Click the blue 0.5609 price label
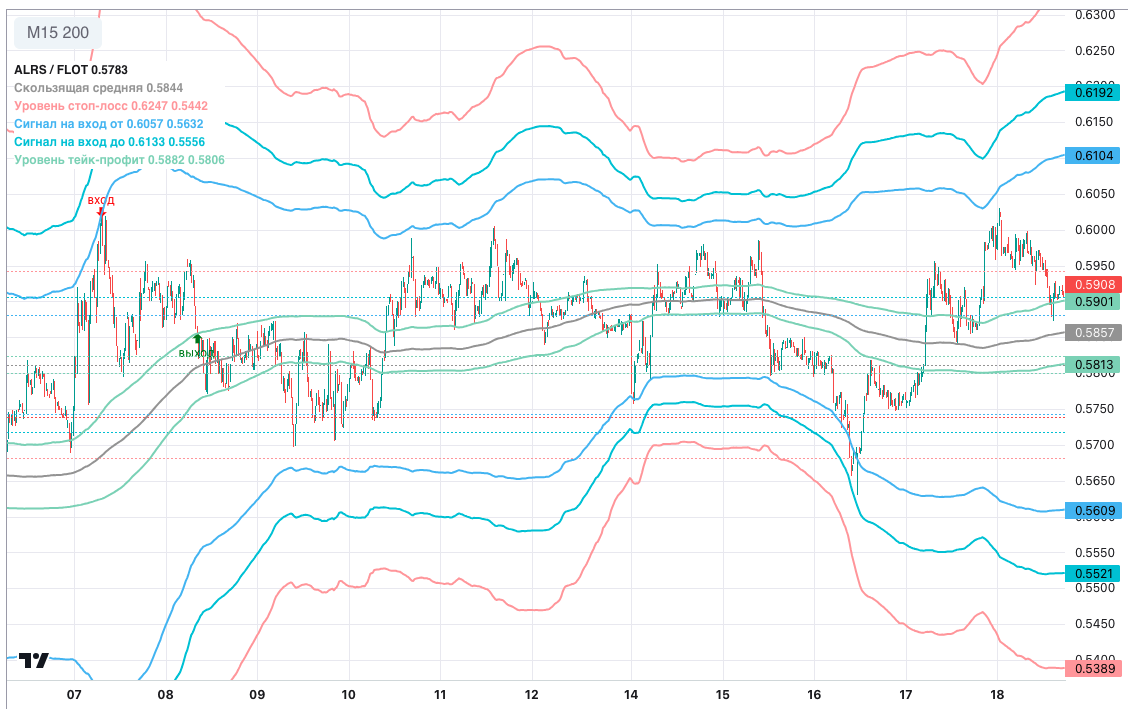 point(1094,510)
